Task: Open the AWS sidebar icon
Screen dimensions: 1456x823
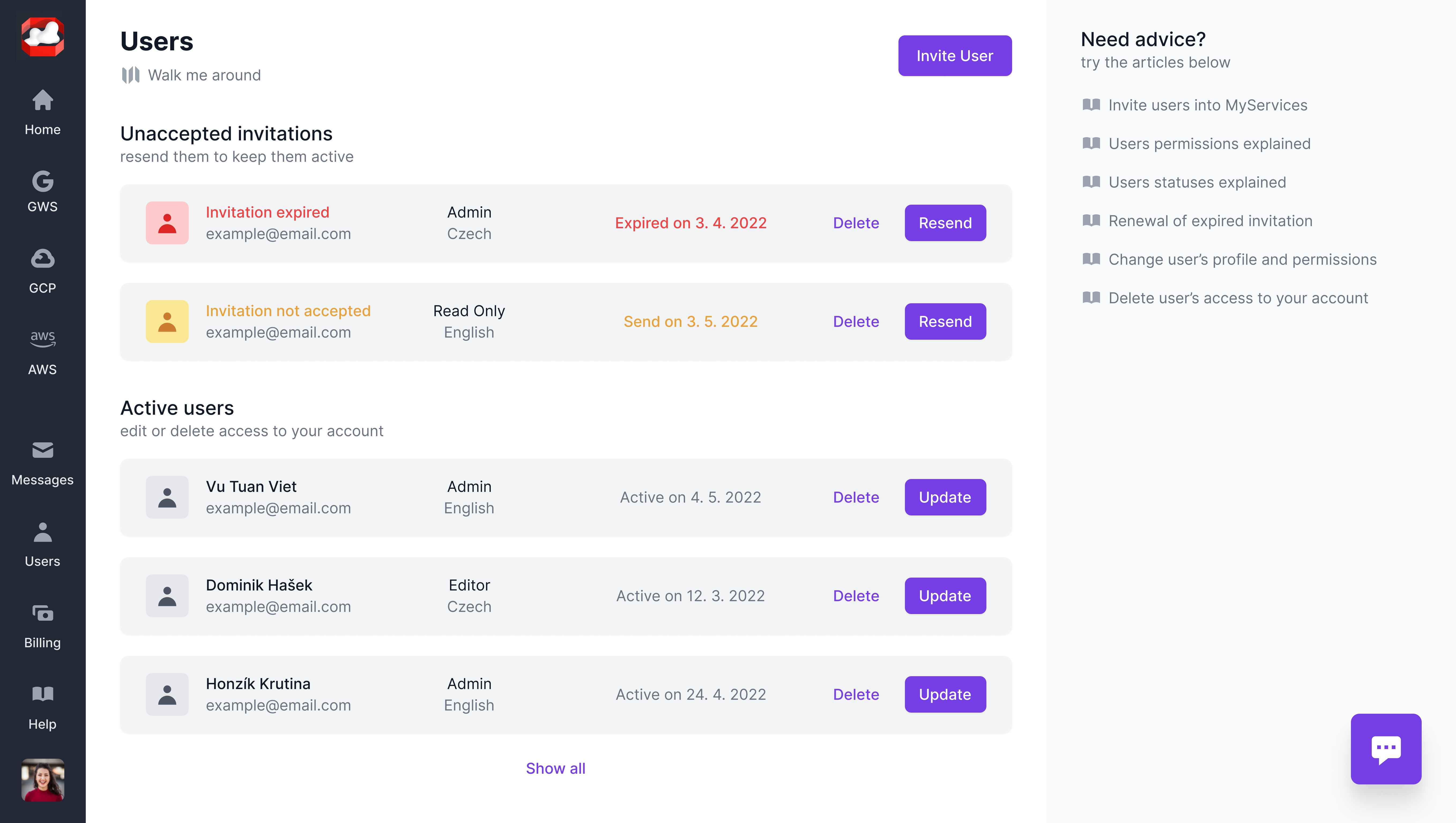Action: 42,339
